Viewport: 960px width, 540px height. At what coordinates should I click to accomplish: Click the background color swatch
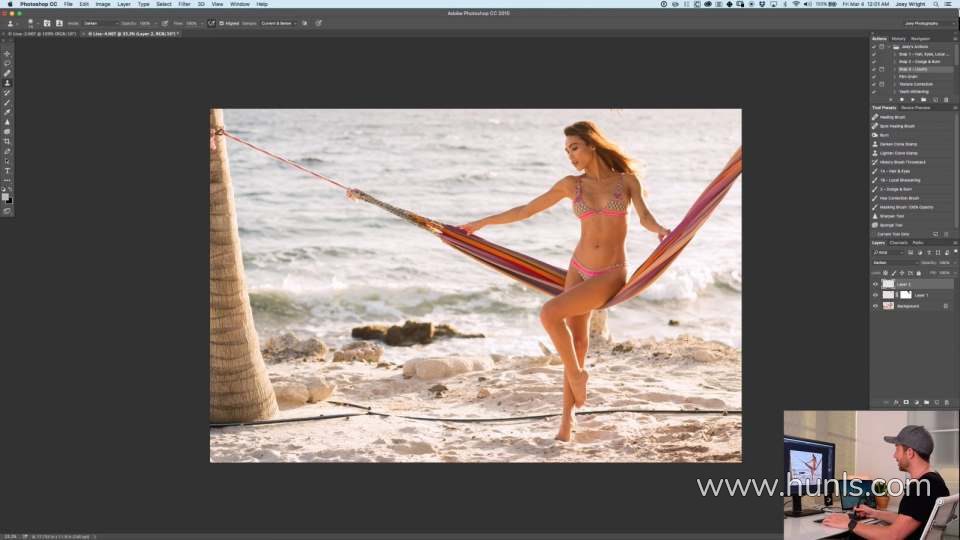pyautogui.click(x=9, y=201)
